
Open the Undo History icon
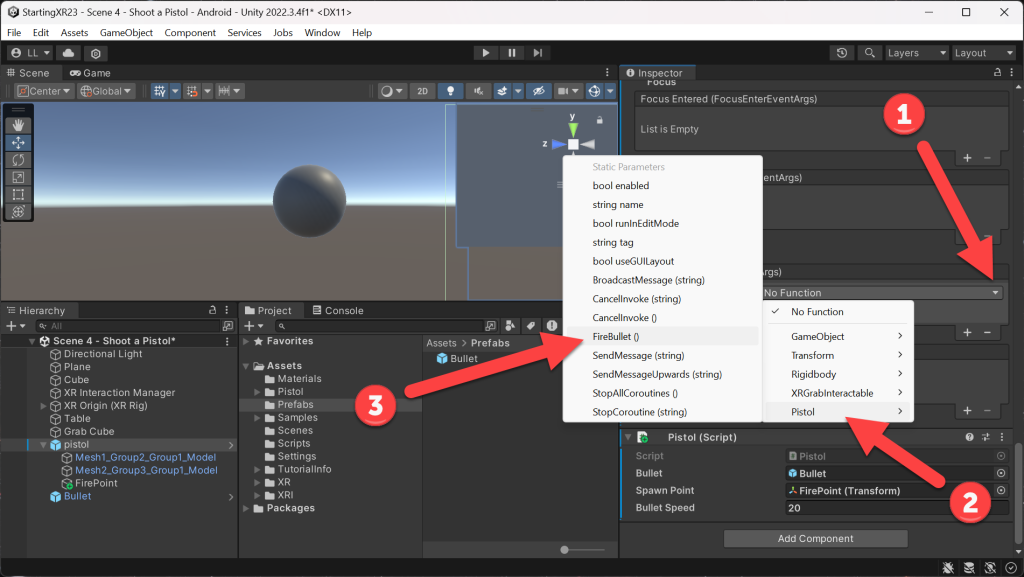(x=842, y=53)
